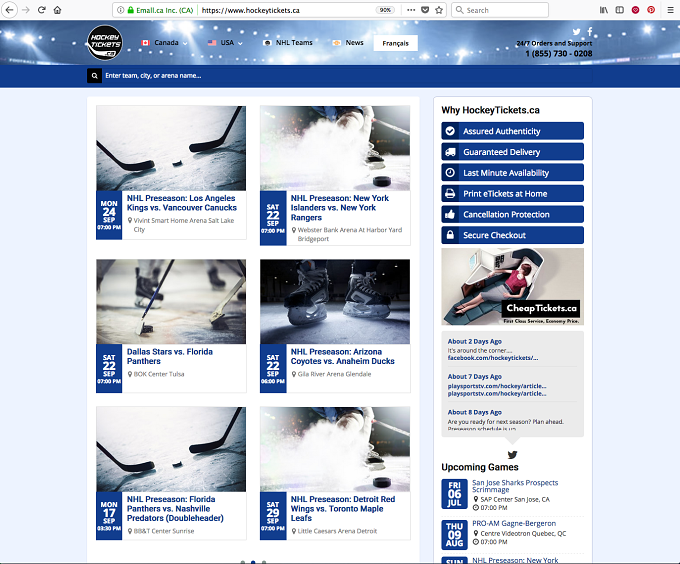Open the NHL Teams menu item
680x564 pixels.
coord(288,43)
